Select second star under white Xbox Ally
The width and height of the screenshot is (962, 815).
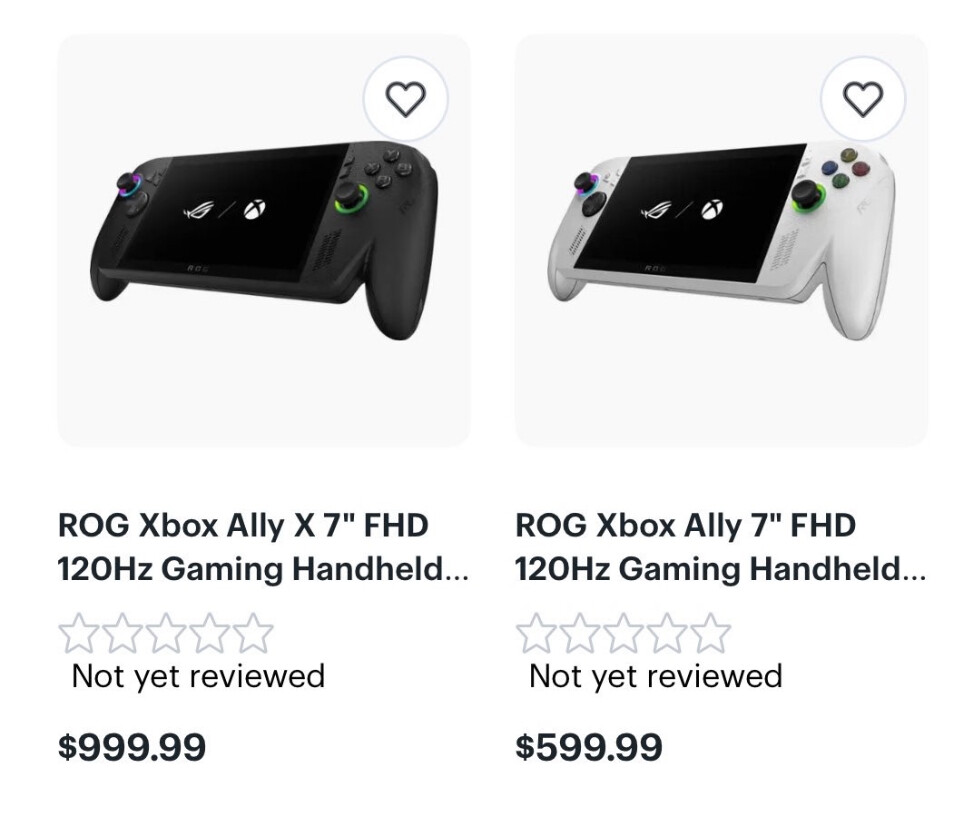(579, 634)
